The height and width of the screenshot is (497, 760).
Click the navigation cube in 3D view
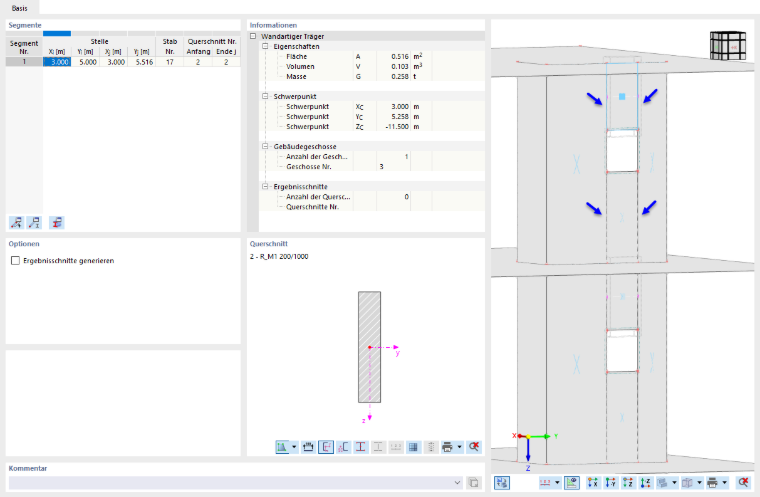coord(728,46)
